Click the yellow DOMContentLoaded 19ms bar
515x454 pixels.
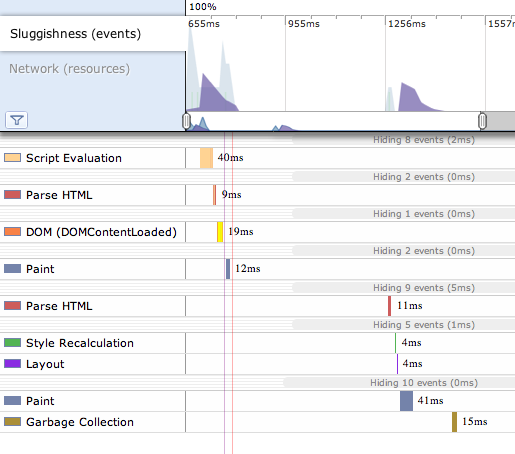click(220, 232)
